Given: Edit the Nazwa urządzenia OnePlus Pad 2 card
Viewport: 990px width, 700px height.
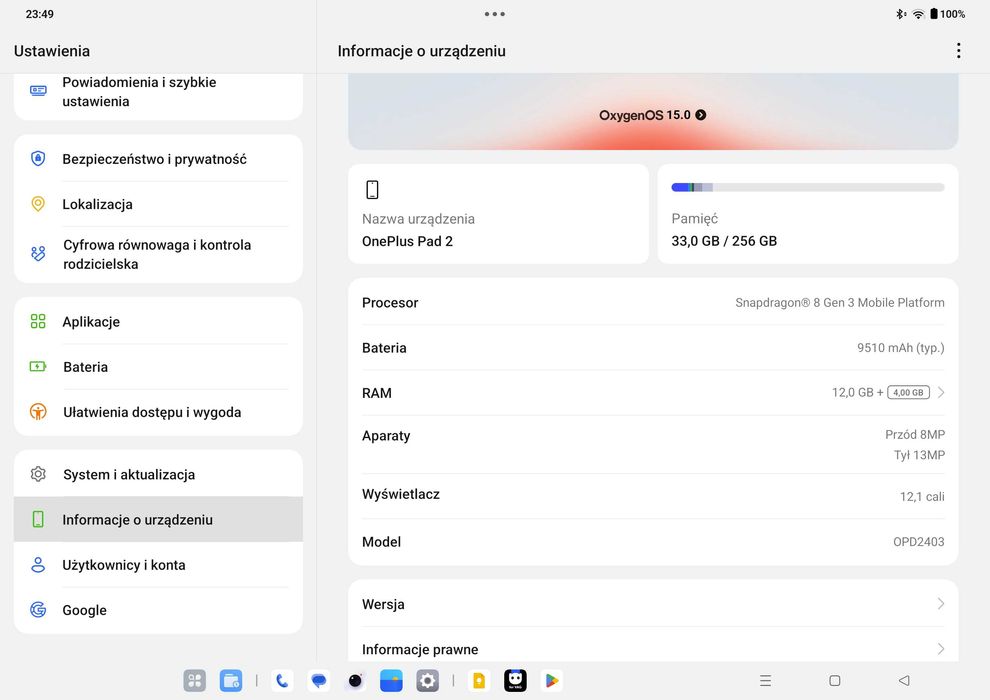Looking at the screenshot, I should pyautogui.click(x=498, y=214).
